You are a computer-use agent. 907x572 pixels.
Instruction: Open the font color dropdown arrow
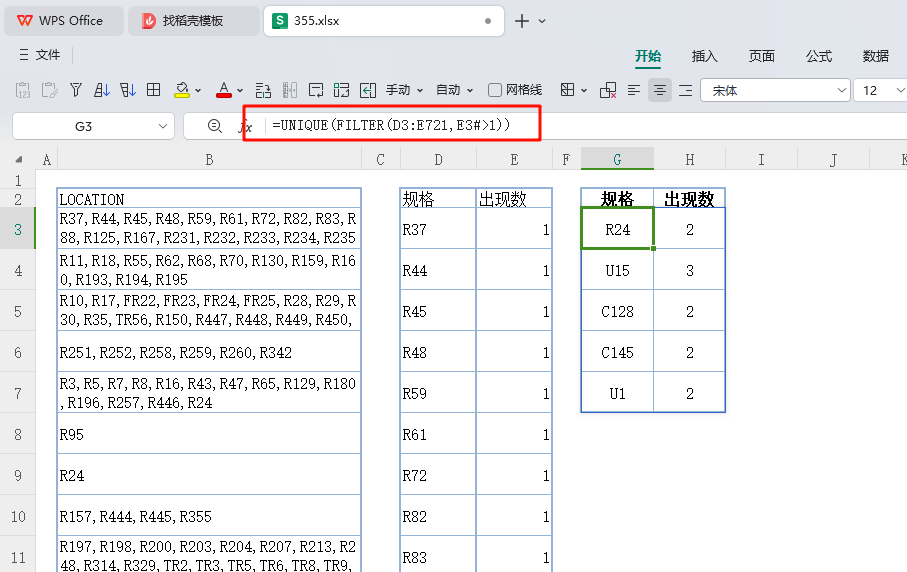coord(240,91)
